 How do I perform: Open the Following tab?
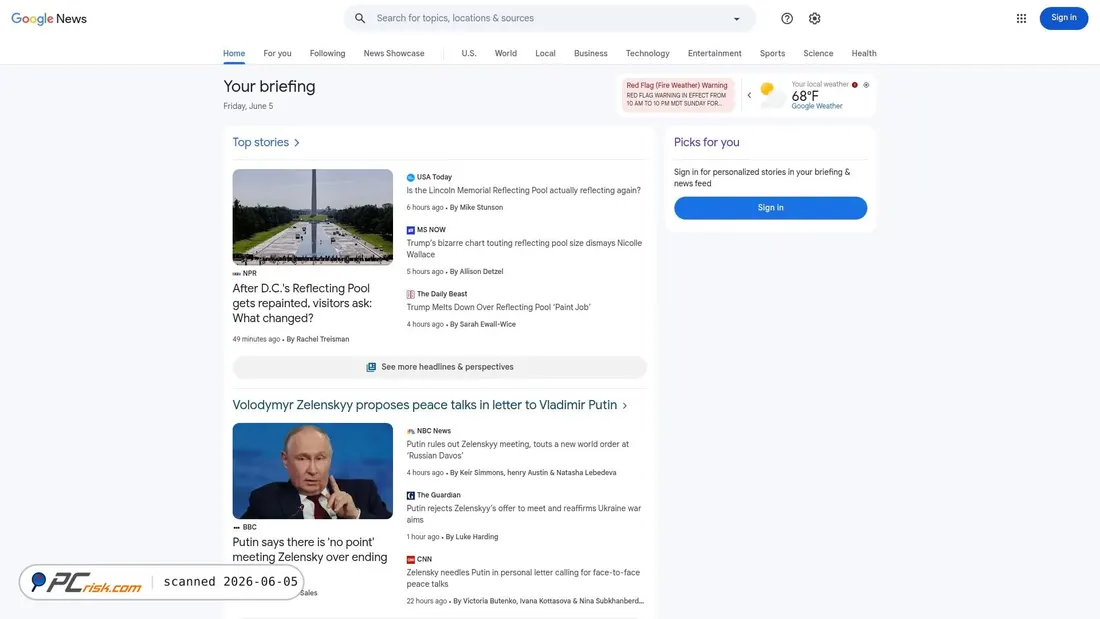click(328, 53)
